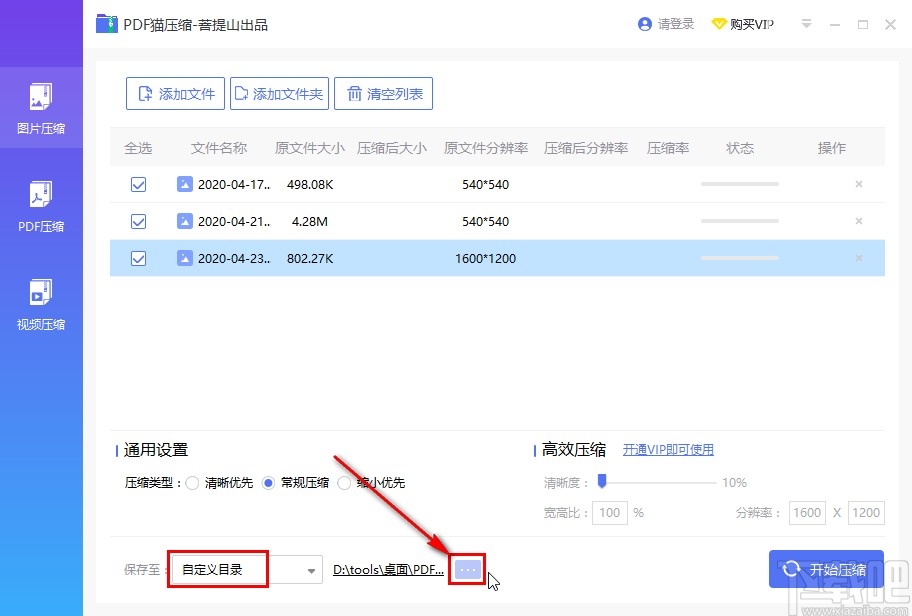Click the 添加文件夹 button
The width and height of the screenshot is (912, 616).
(x=279, y=94)
